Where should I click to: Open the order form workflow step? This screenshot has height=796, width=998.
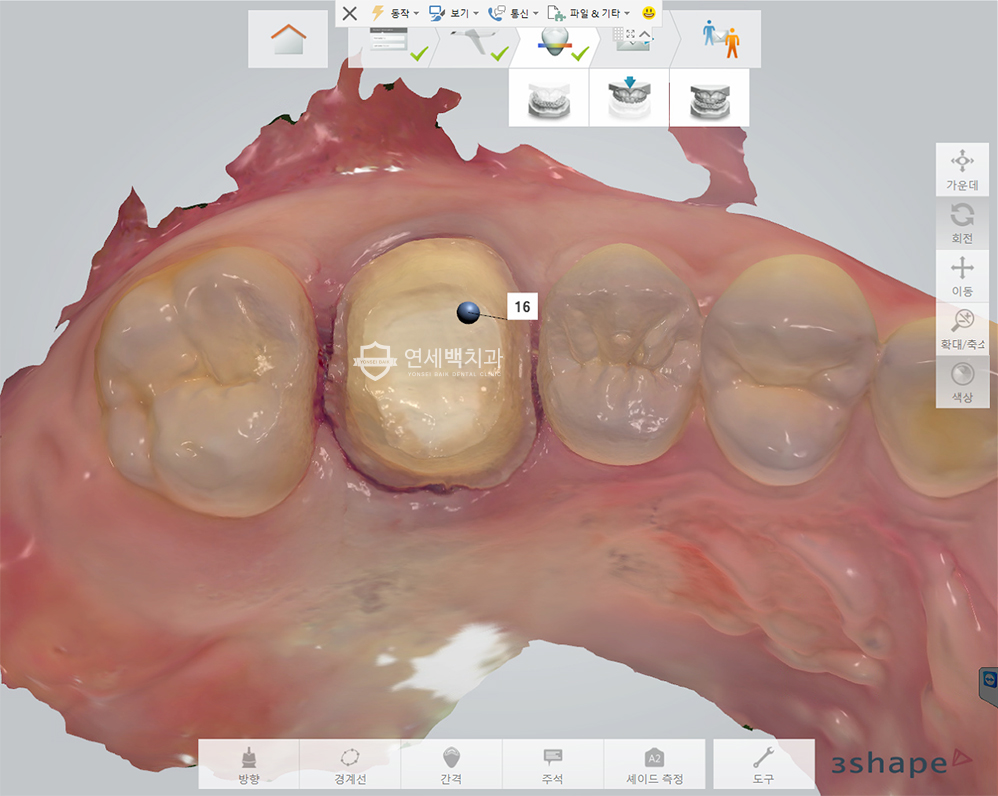389,46
